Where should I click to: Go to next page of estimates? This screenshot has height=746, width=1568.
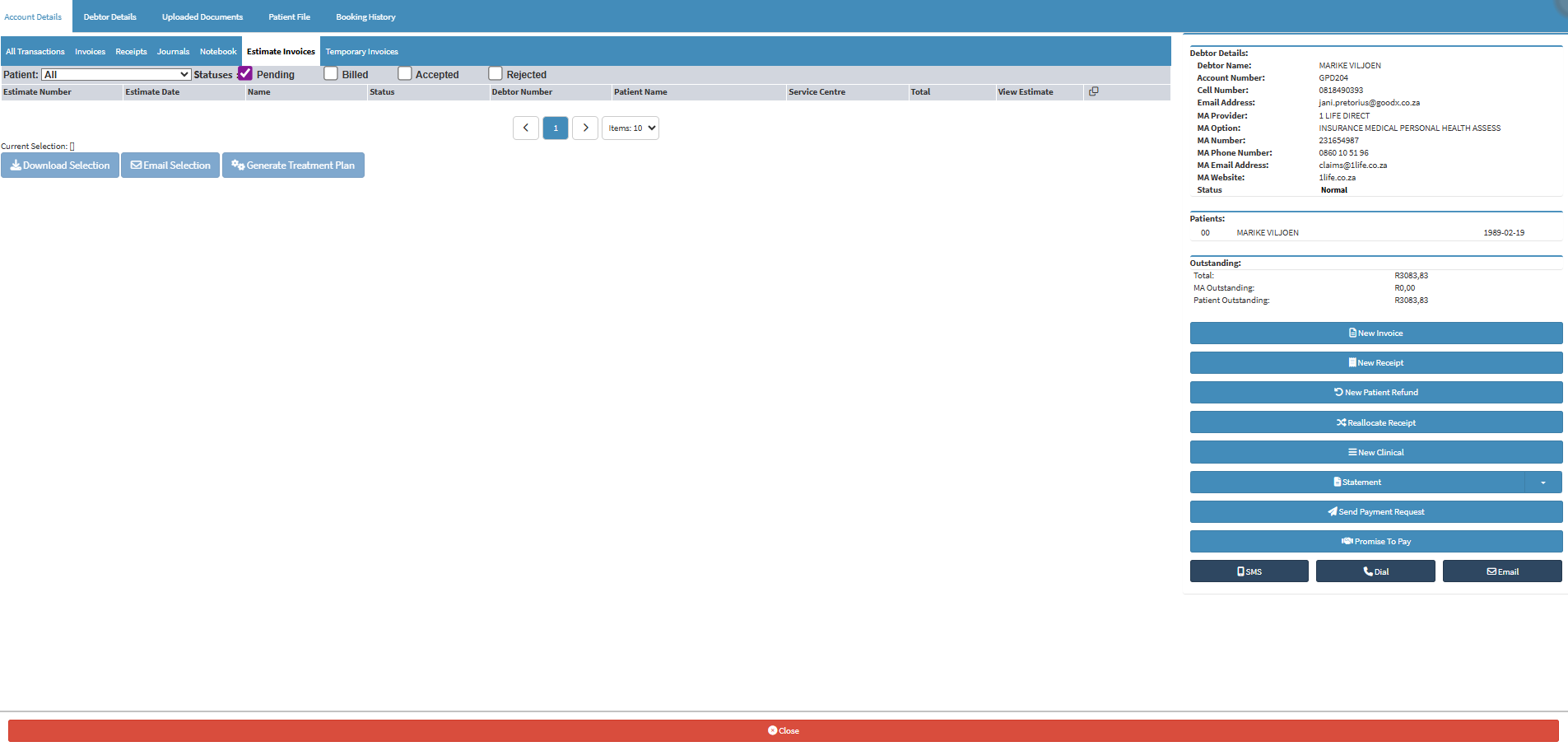pos(585,128)
